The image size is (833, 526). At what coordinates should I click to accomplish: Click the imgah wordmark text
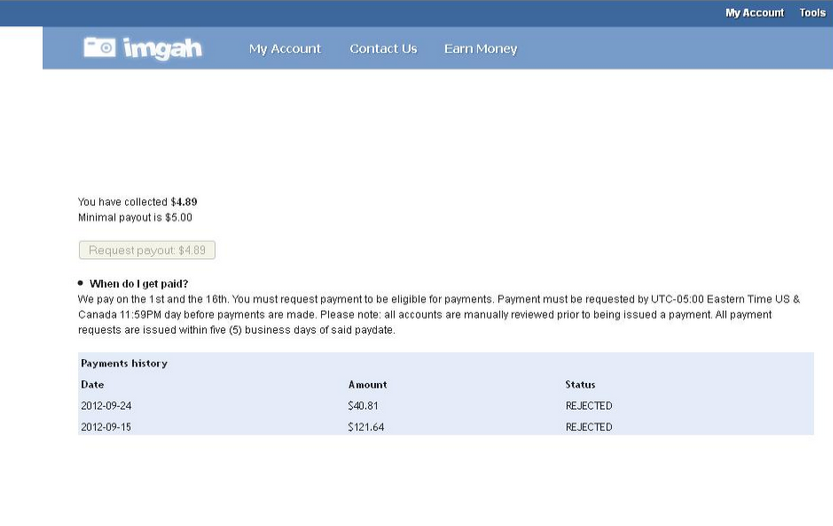pos(163,49)
